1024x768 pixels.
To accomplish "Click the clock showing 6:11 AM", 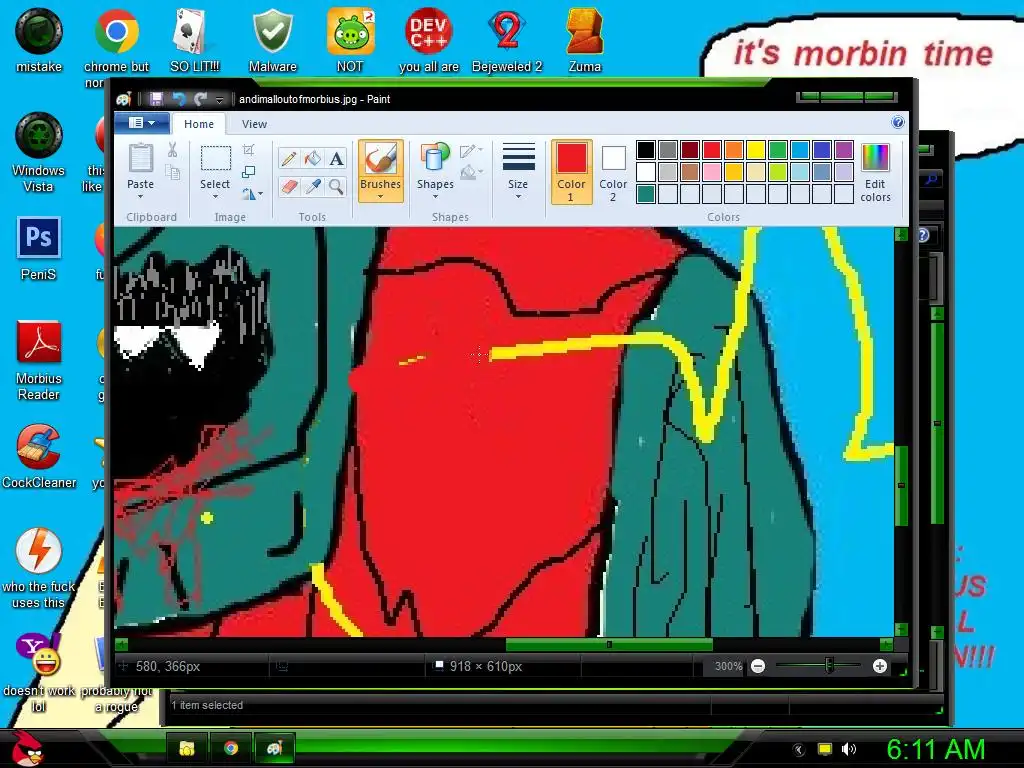I will [935, 749].
